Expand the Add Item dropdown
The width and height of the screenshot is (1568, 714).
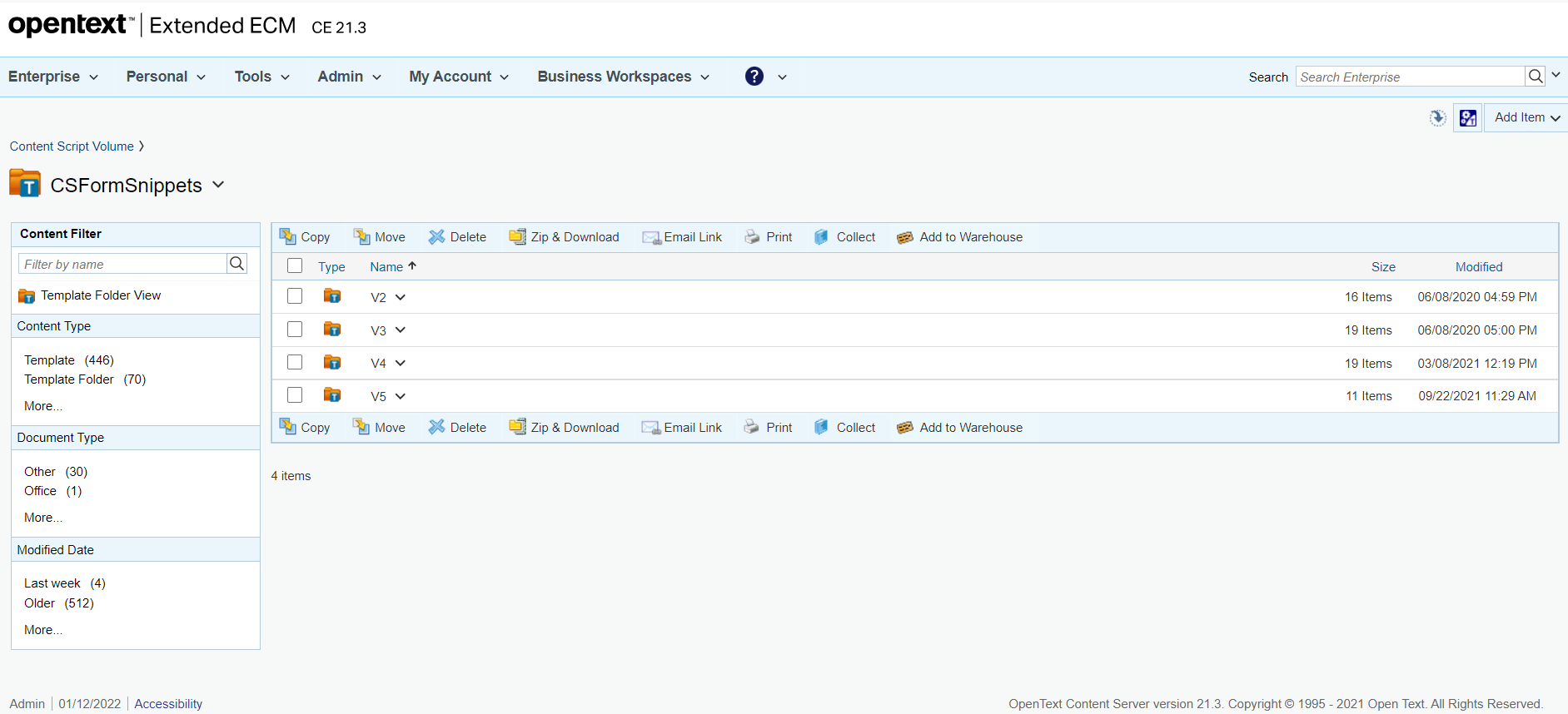point(1526,117)
